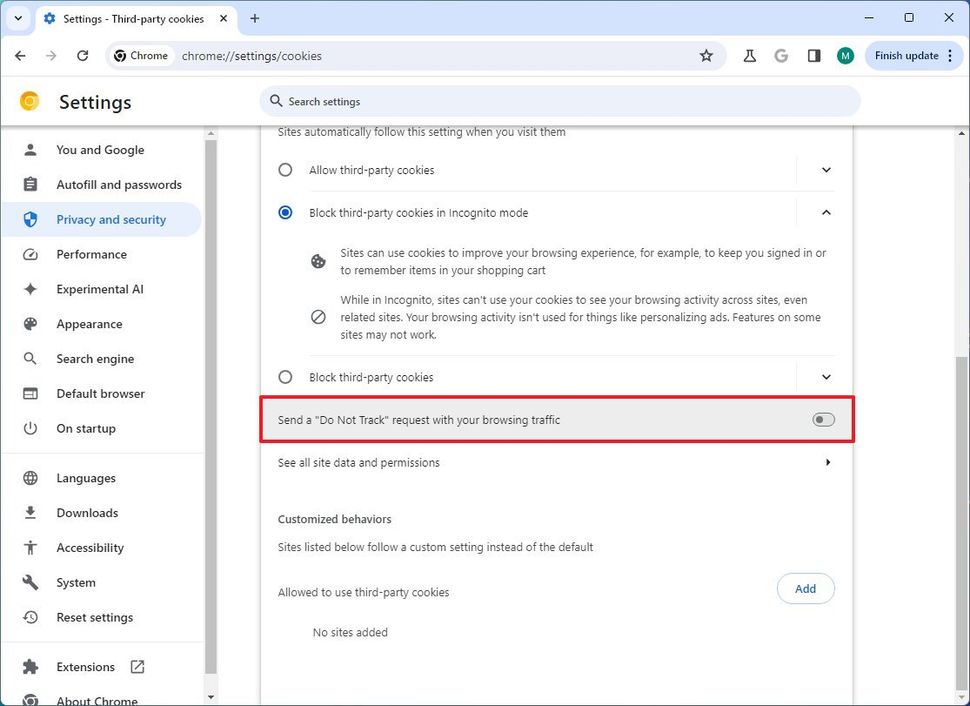
Task: Open the Chrome three-dot menu
Action: click(948, 56)
